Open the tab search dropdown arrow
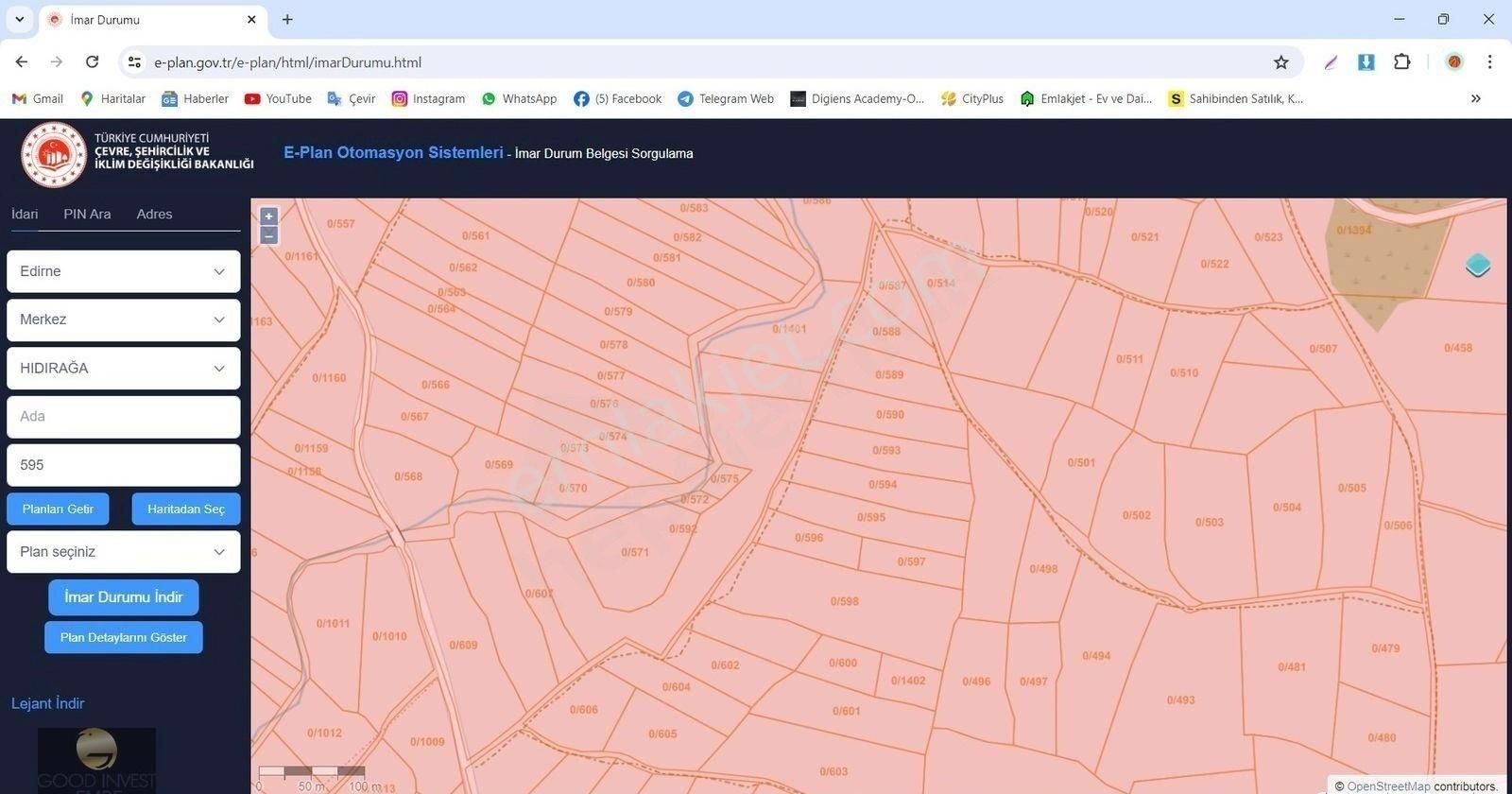The image size is (1512, 794). [19, 19]
